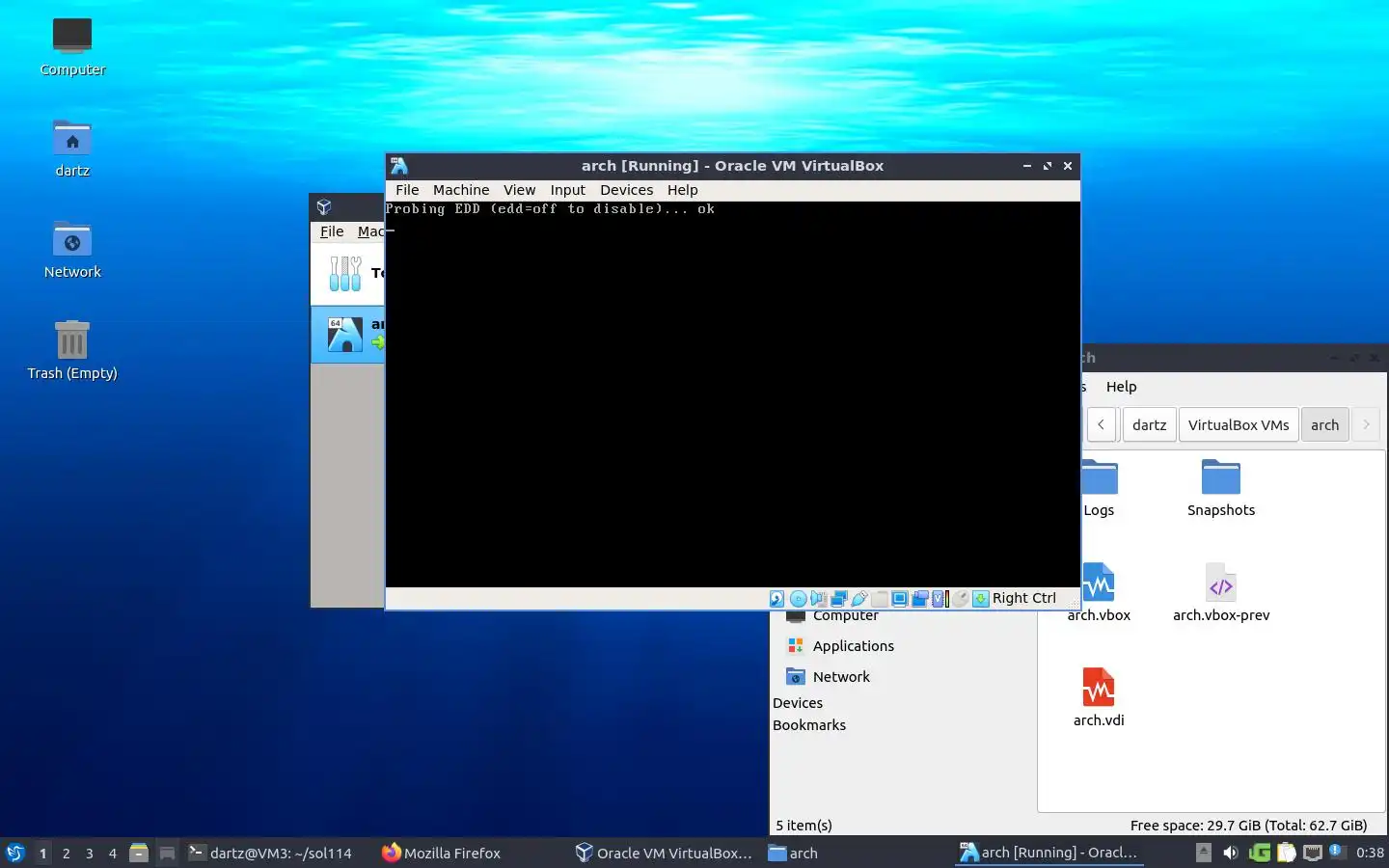Screen dimensions: 1389x868
Task: Go to dartz folder in path bar
Action: pos(1149,424)
